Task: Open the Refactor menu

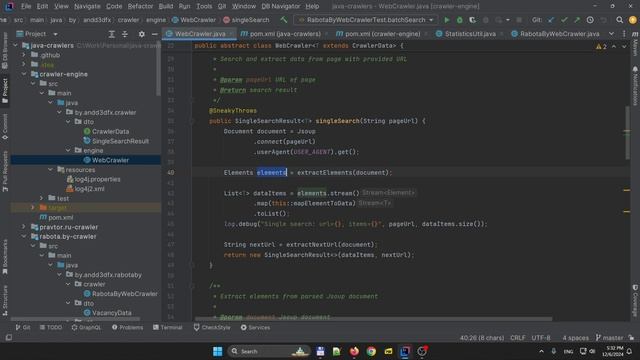Action: tap(140, 6)
